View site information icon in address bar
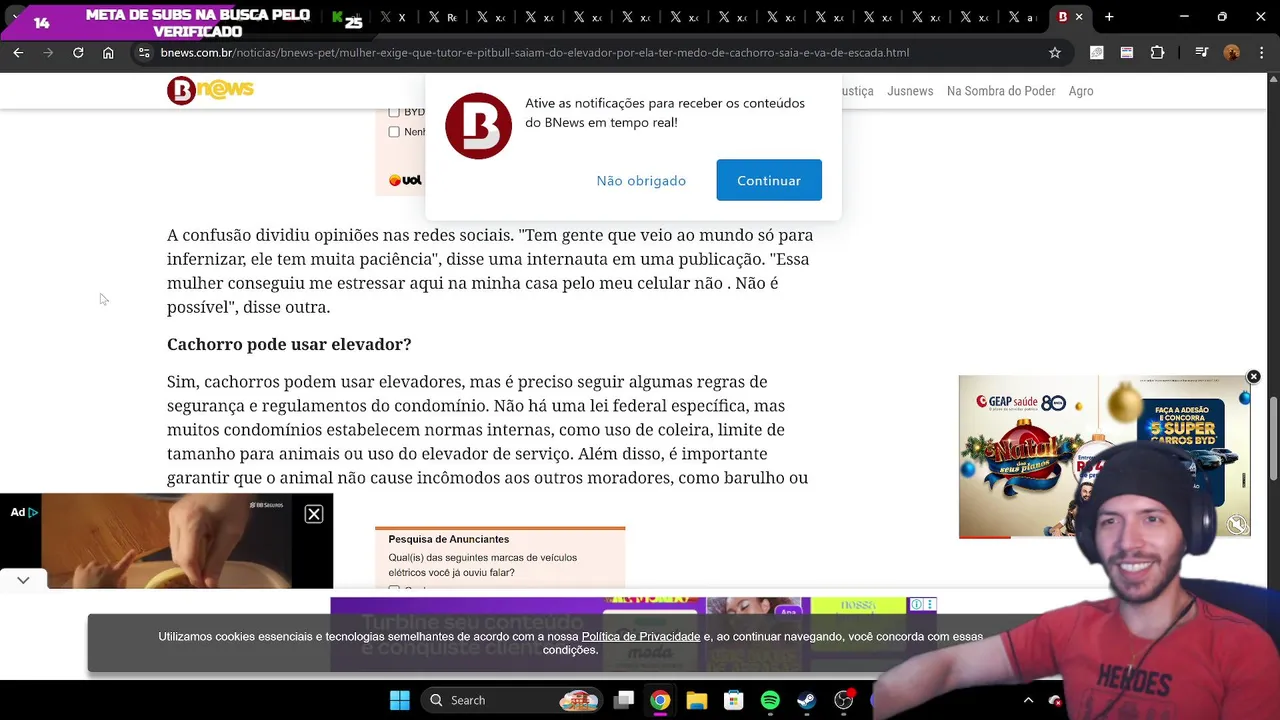The width and height of the screenshot is (1280, 720). click(142, 52)
